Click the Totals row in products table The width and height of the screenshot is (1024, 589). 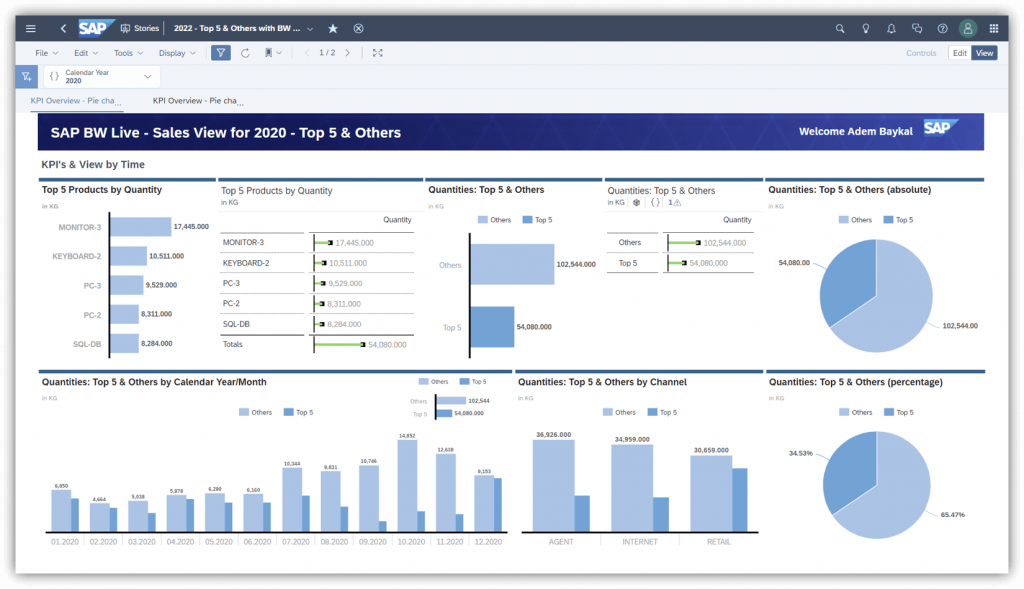tap(317, 344)
